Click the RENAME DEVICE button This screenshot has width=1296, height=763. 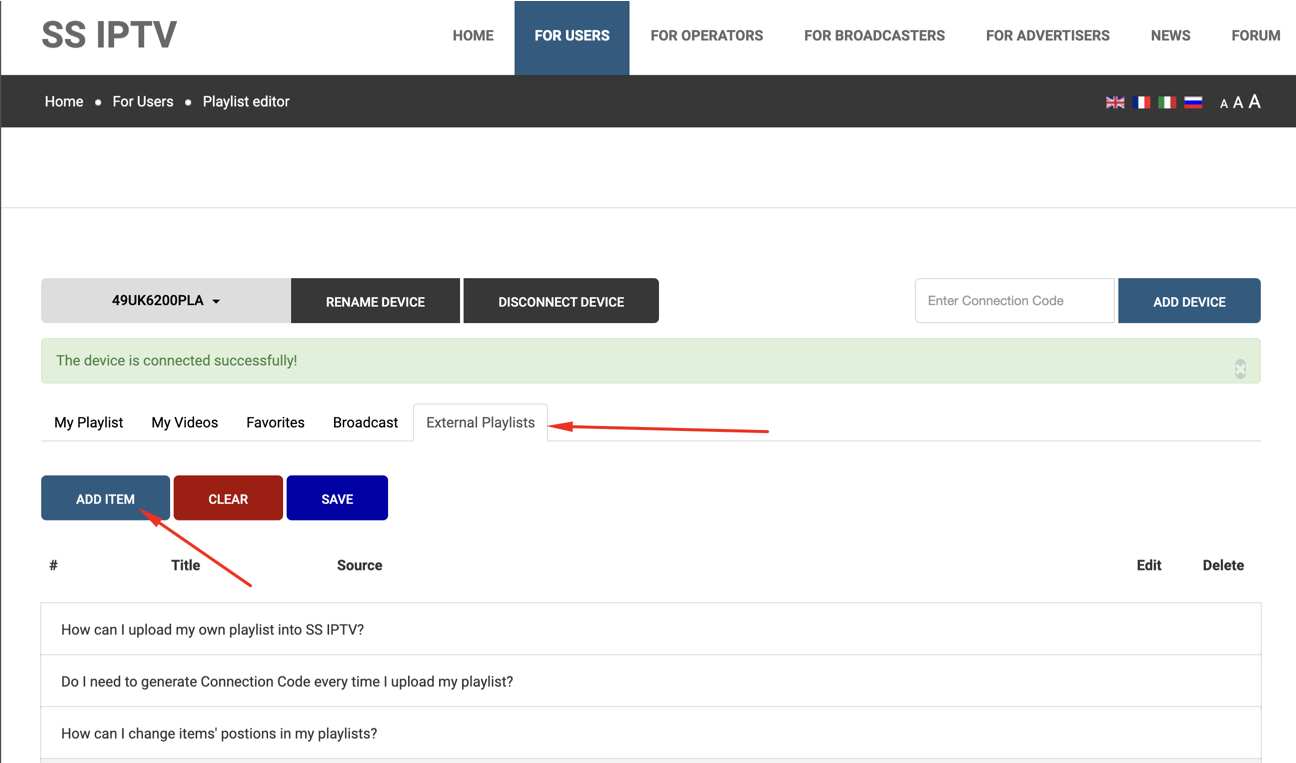tap(375, 301)
